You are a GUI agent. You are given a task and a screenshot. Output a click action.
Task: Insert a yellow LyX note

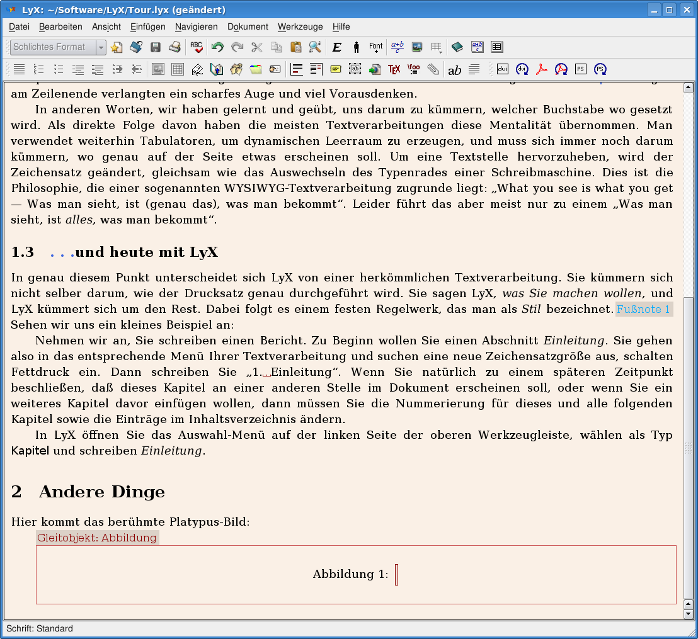tap(336, 69)
